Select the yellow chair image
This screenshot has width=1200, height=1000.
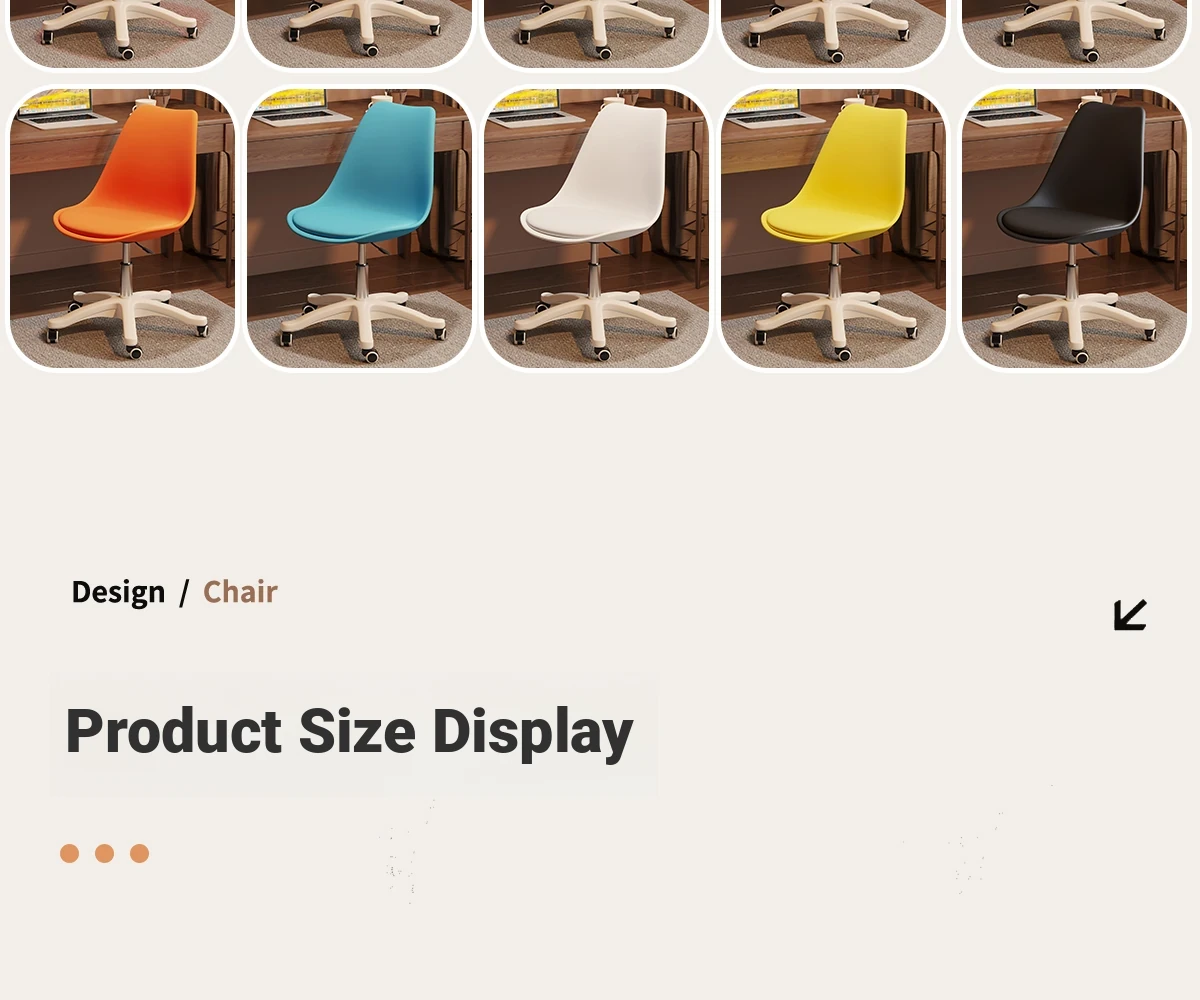[833, 228]
